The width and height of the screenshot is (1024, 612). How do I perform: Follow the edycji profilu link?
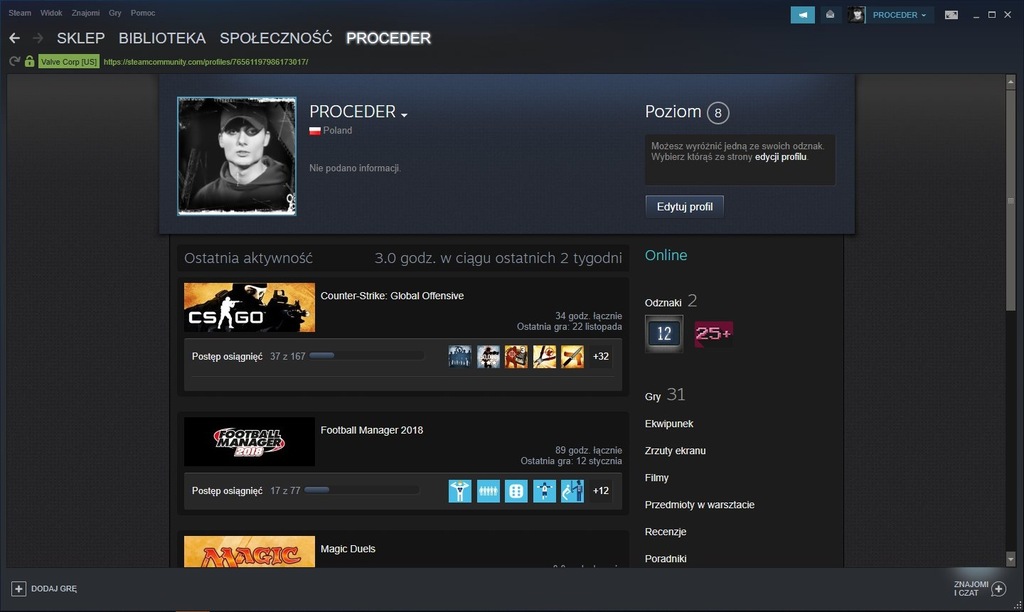point(780,157)
